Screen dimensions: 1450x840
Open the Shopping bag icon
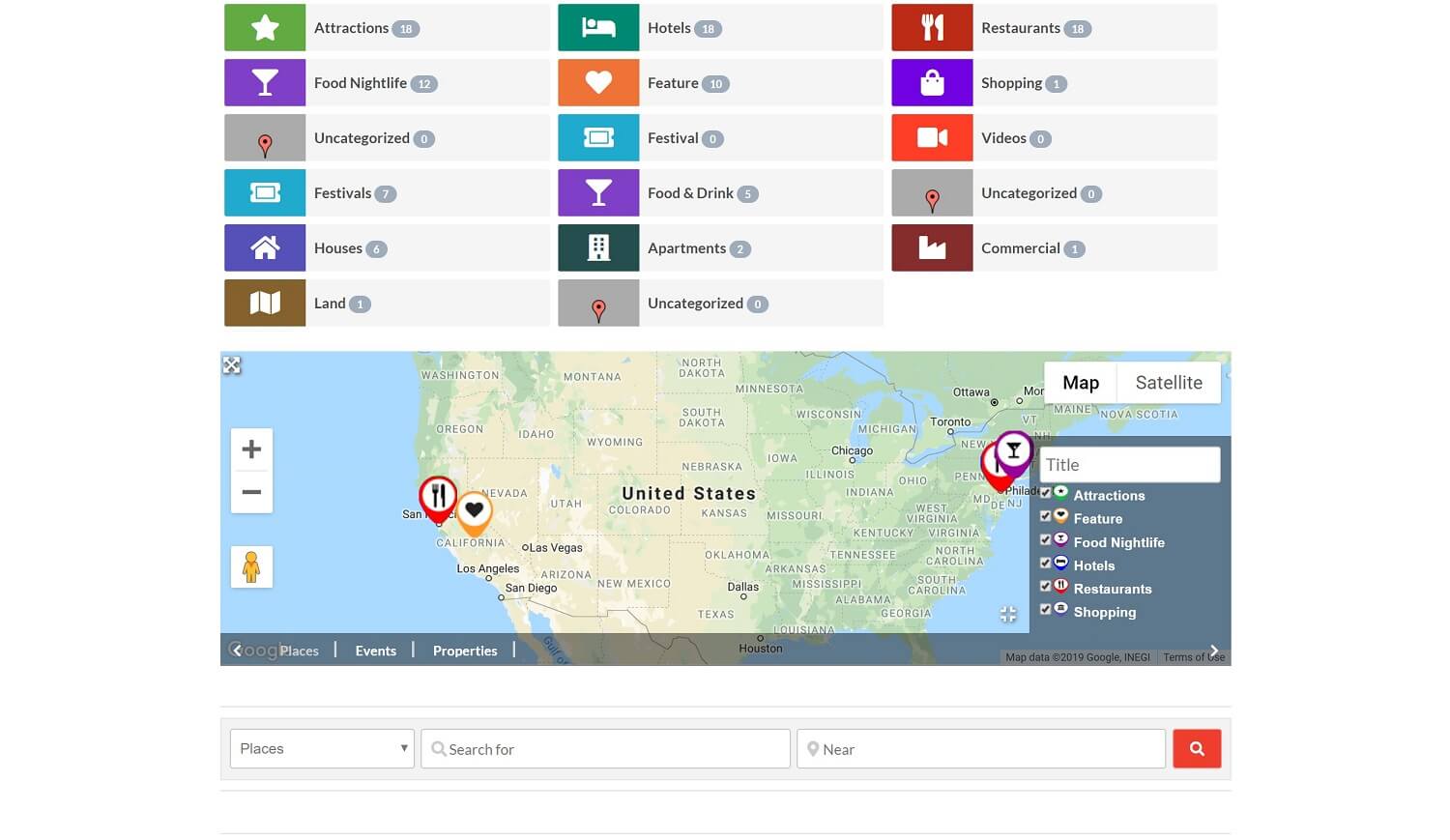coord(931,82)
